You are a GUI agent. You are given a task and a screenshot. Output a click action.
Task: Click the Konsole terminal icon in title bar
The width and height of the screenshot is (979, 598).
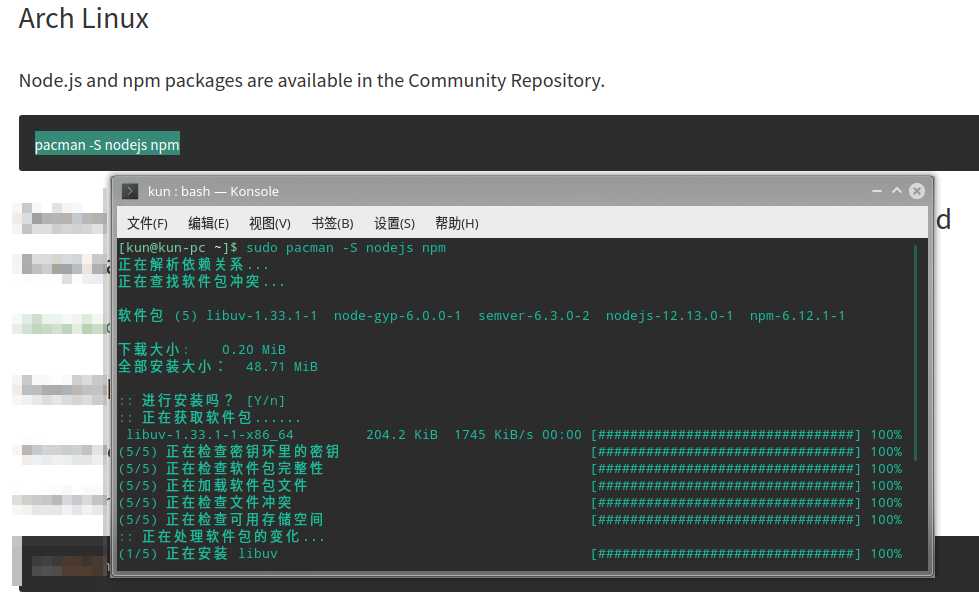coord(130,191)
